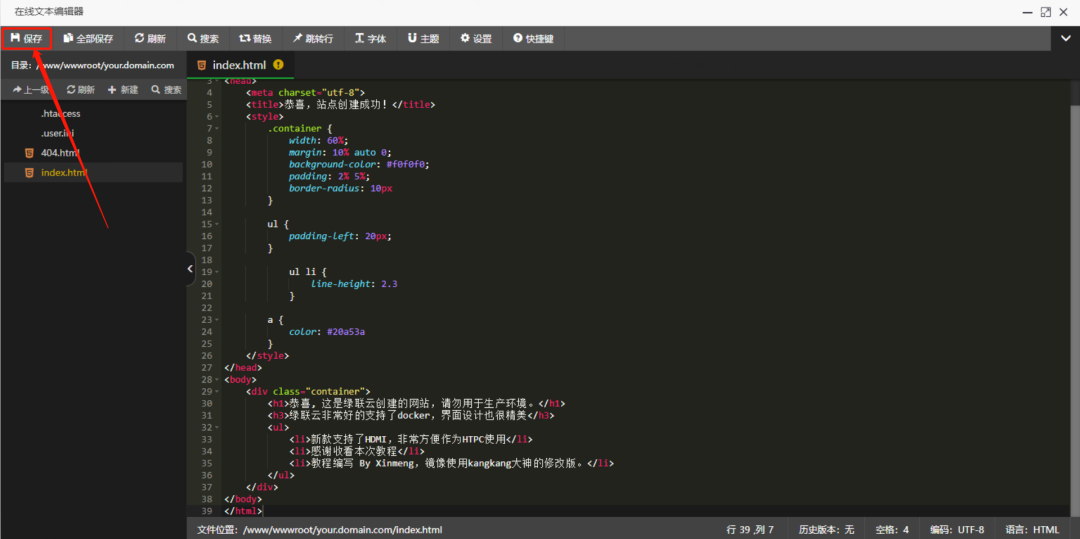1080x539 pixels.
Task: Change 语言: HTML language in status bar
Action: pos(1032,529)
